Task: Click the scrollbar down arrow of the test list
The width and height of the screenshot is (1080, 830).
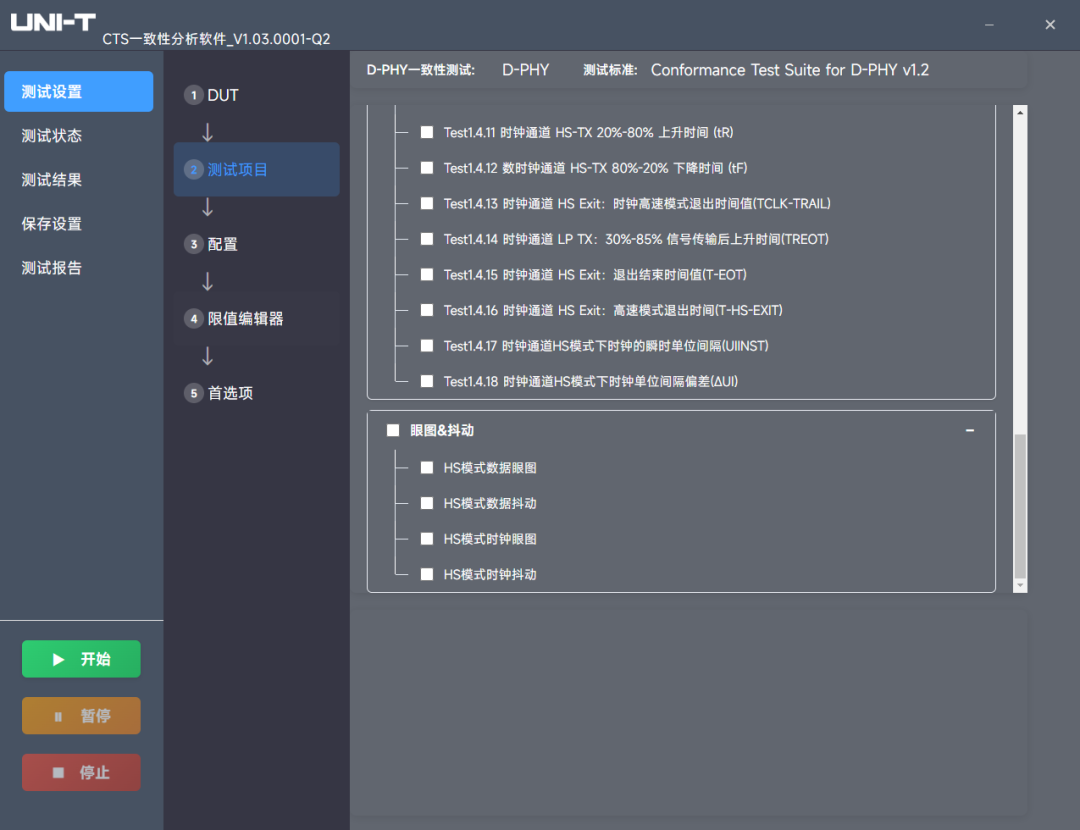Action: click(x=1020, y=586)
